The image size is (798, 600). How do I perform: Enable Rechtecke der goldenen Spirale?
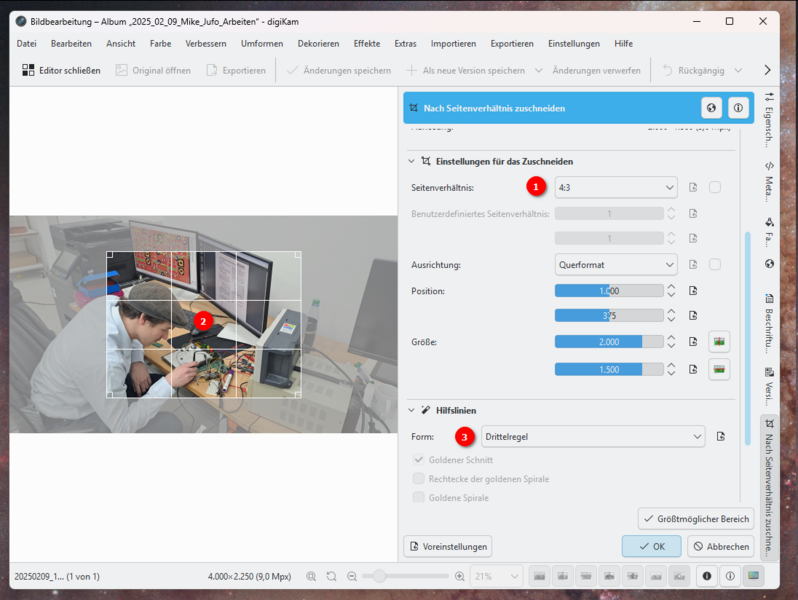(x=418, y=478)
